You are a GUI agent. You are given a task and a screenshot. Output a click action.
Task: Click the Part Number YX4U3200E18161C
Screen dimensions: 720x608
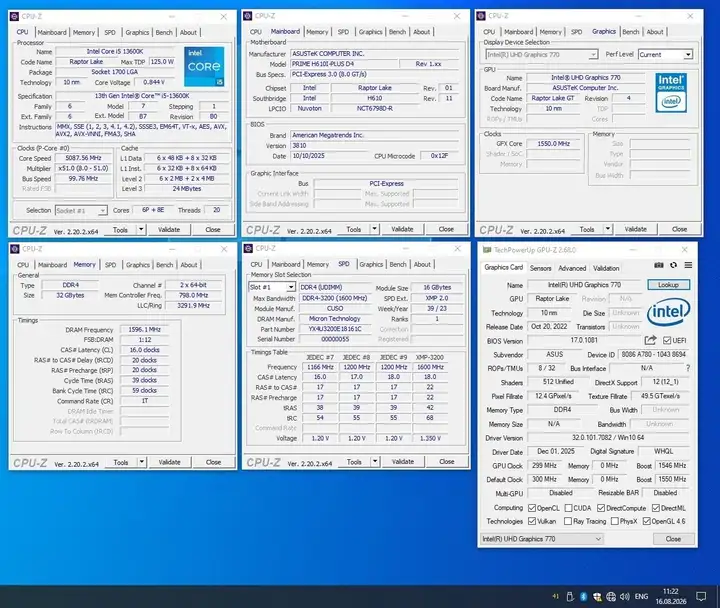335,329
